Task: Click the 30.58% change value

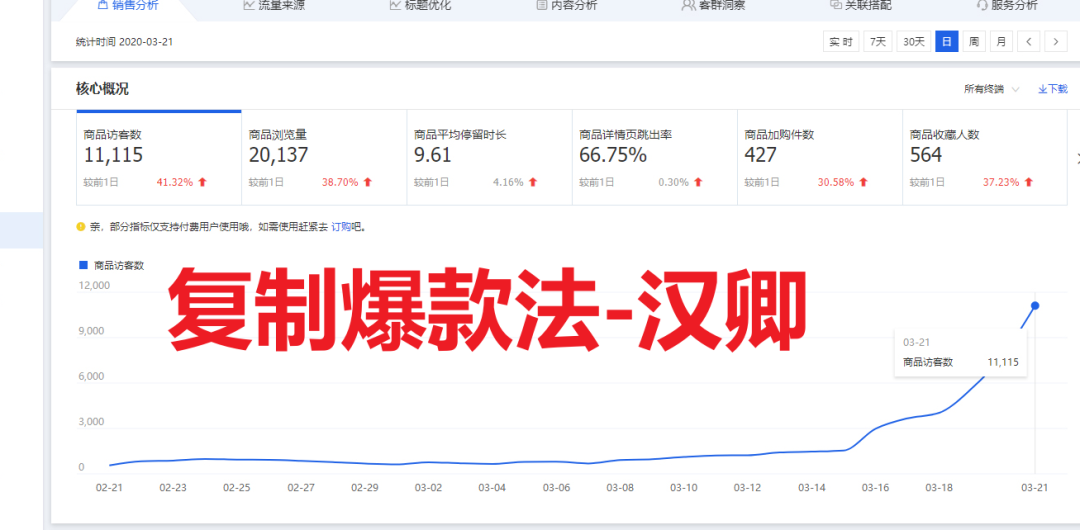Action: coord(836,183)
